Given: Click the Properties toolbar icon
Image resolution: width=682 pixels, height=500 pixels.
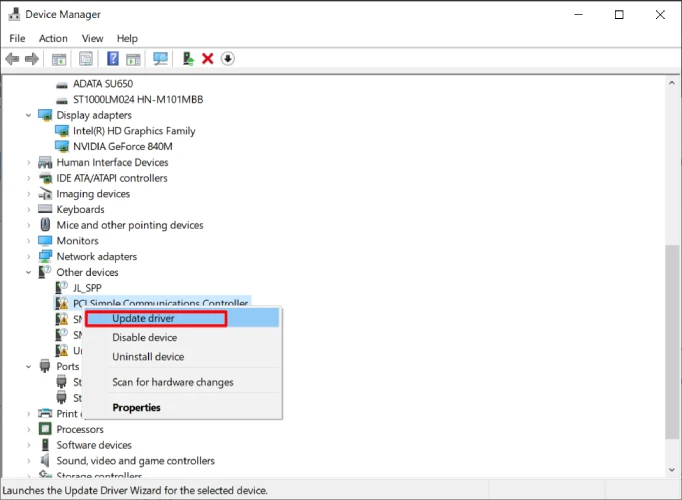Looking at the screenshot, I should 86,59.
